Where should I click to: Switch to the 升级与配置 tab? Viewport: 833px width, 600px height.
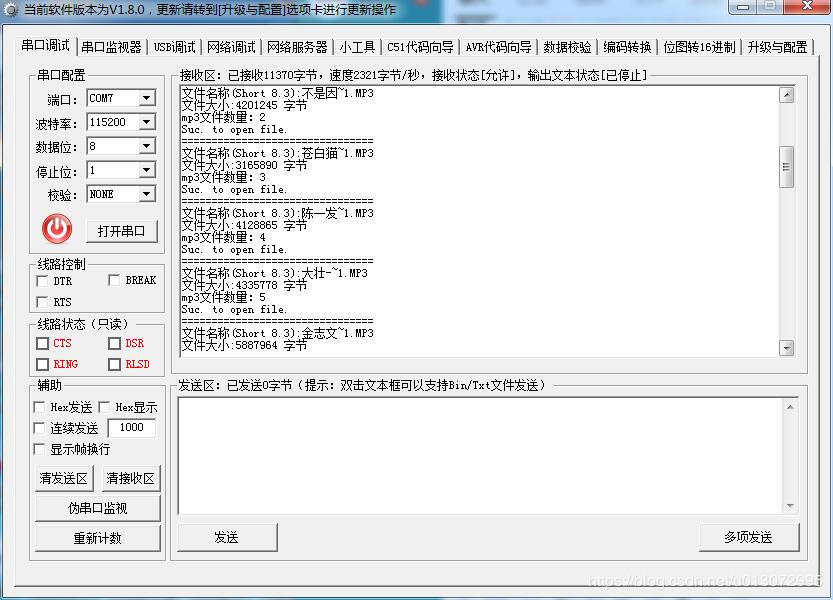pos(777,47)
